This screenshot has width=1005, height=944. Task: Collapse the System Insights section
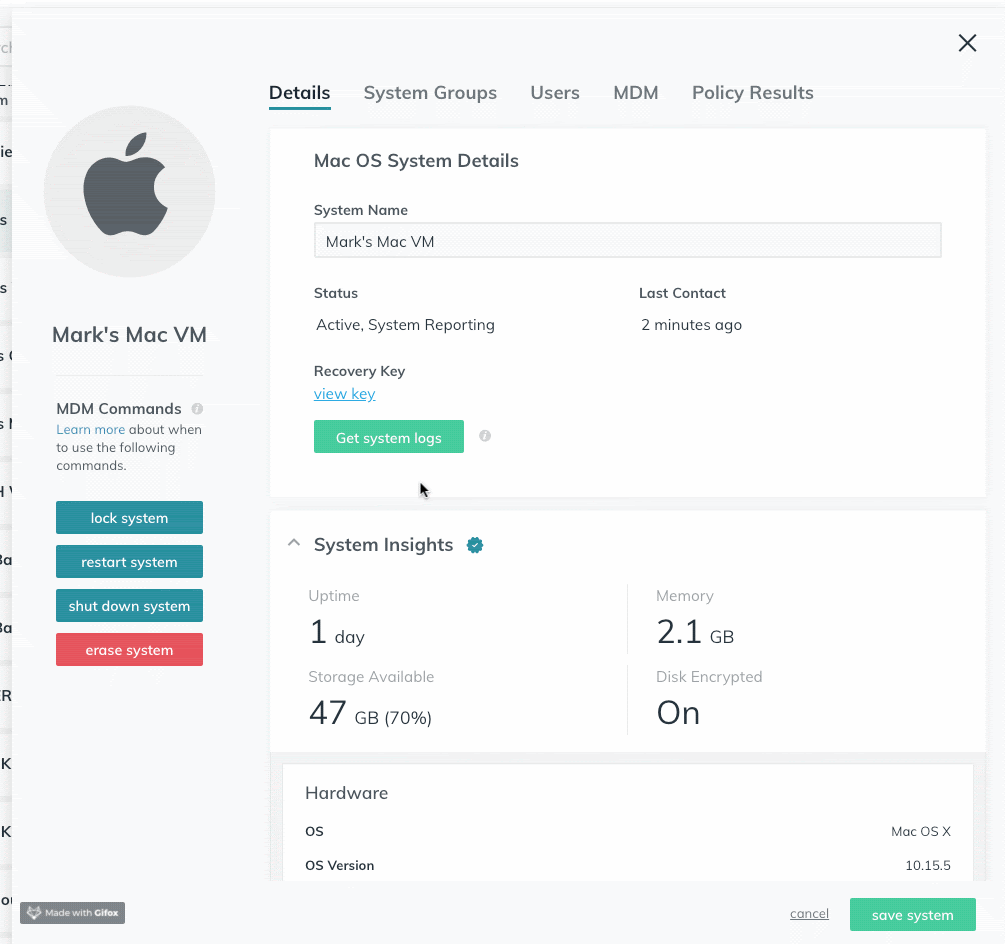click(x=293, y=544)
